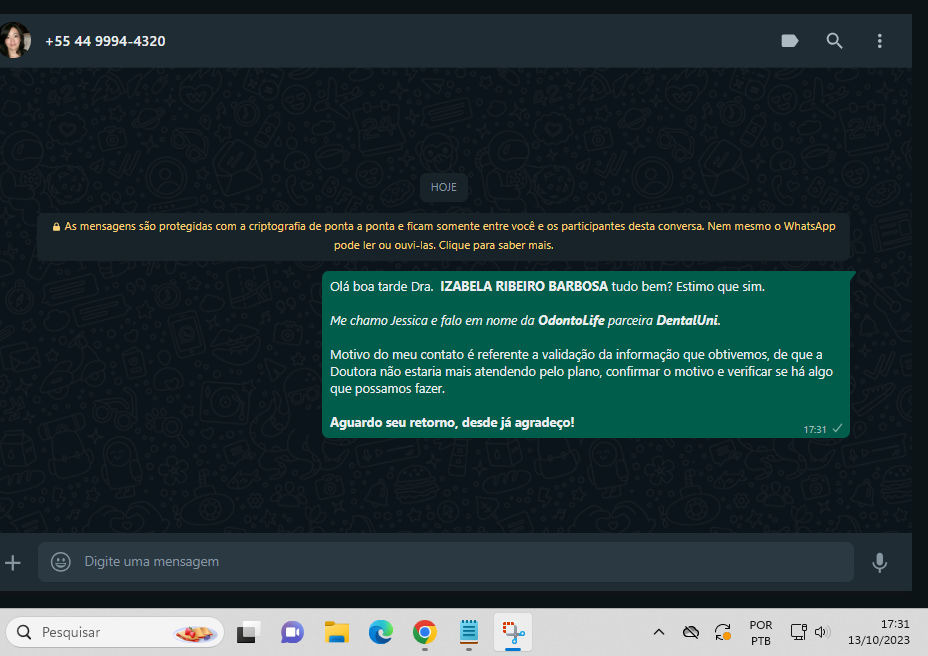928x656 pixels.
Task: Click the HOJE date badge
Action: (x=444, y=187)
